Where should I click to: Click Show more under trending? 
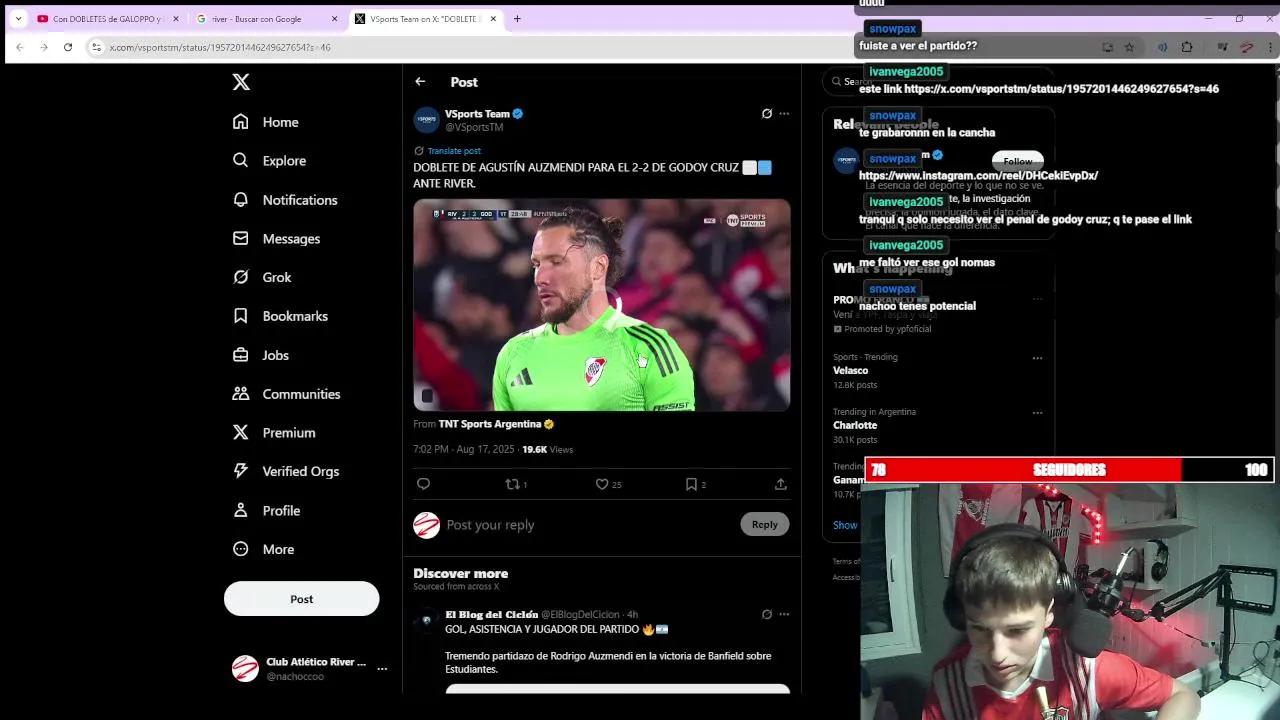pos(845,525)
